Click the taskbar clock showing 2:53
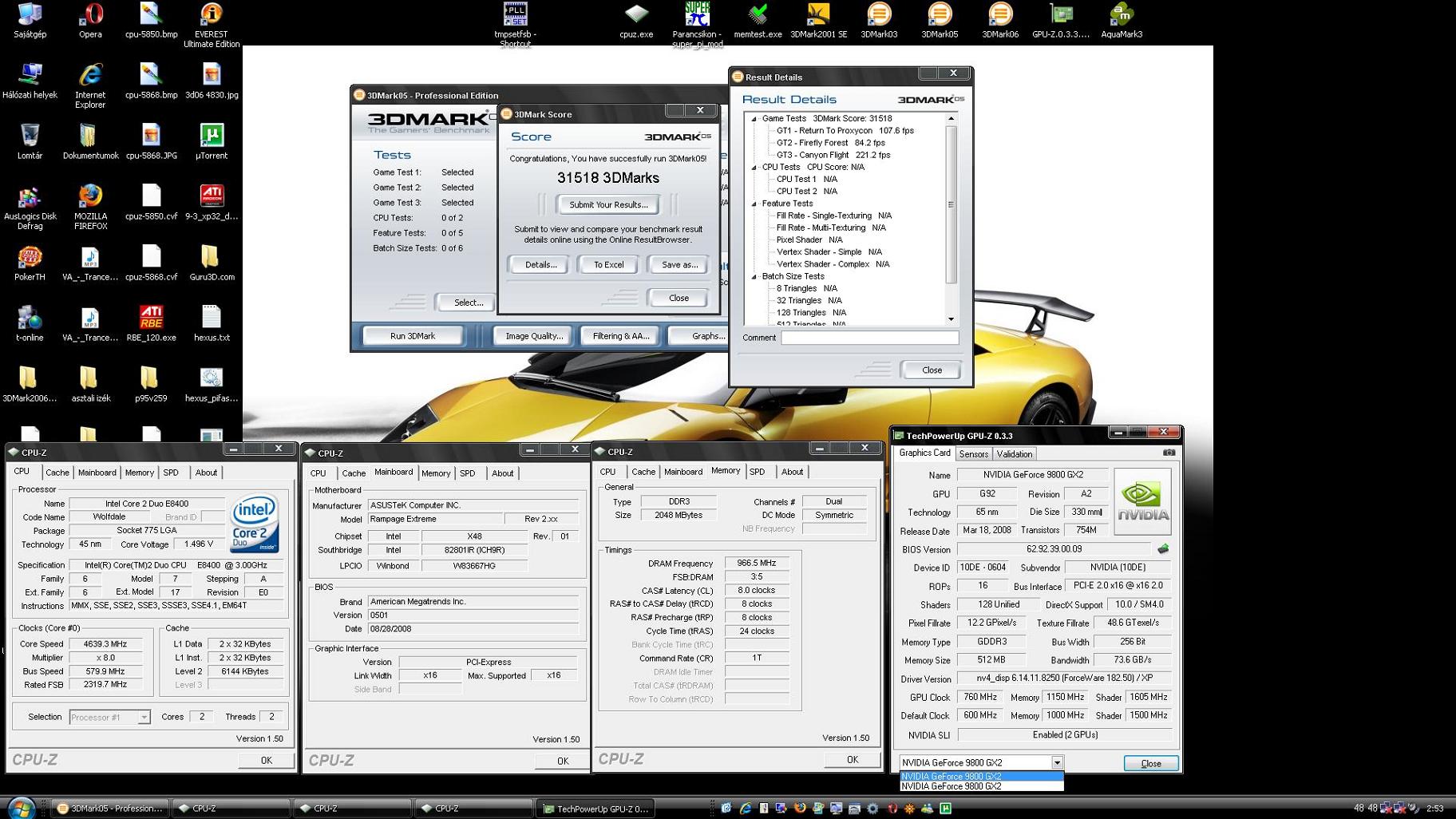The height and width of the screenshot is (819, 1456). pos(1434,808)
